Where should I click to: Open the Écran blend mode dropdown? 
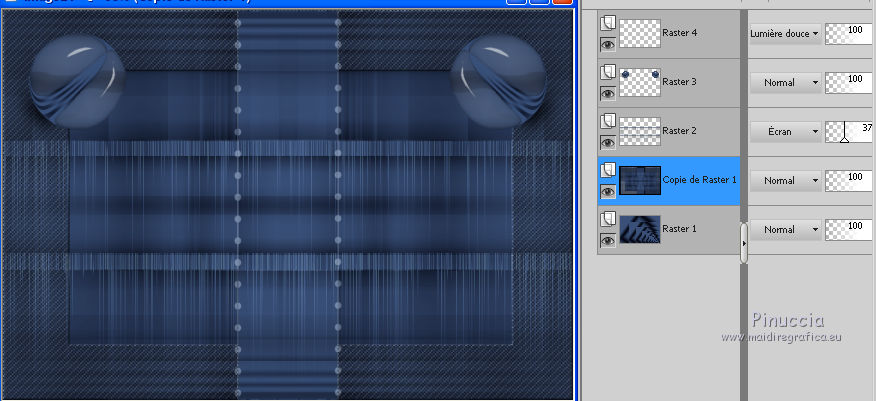click(785, 132)
